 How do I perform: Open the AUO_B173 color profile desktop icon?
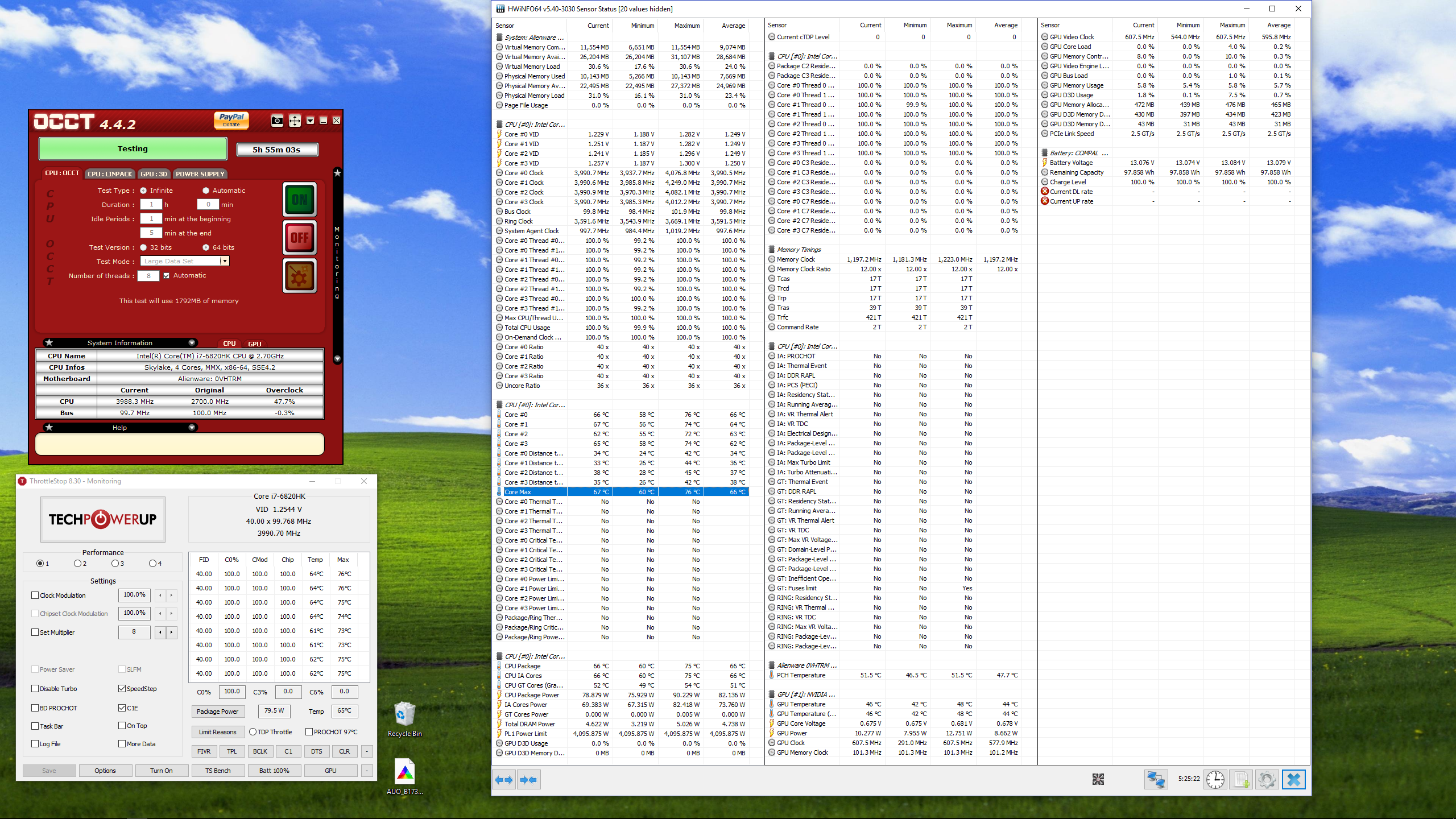(404, 776)
